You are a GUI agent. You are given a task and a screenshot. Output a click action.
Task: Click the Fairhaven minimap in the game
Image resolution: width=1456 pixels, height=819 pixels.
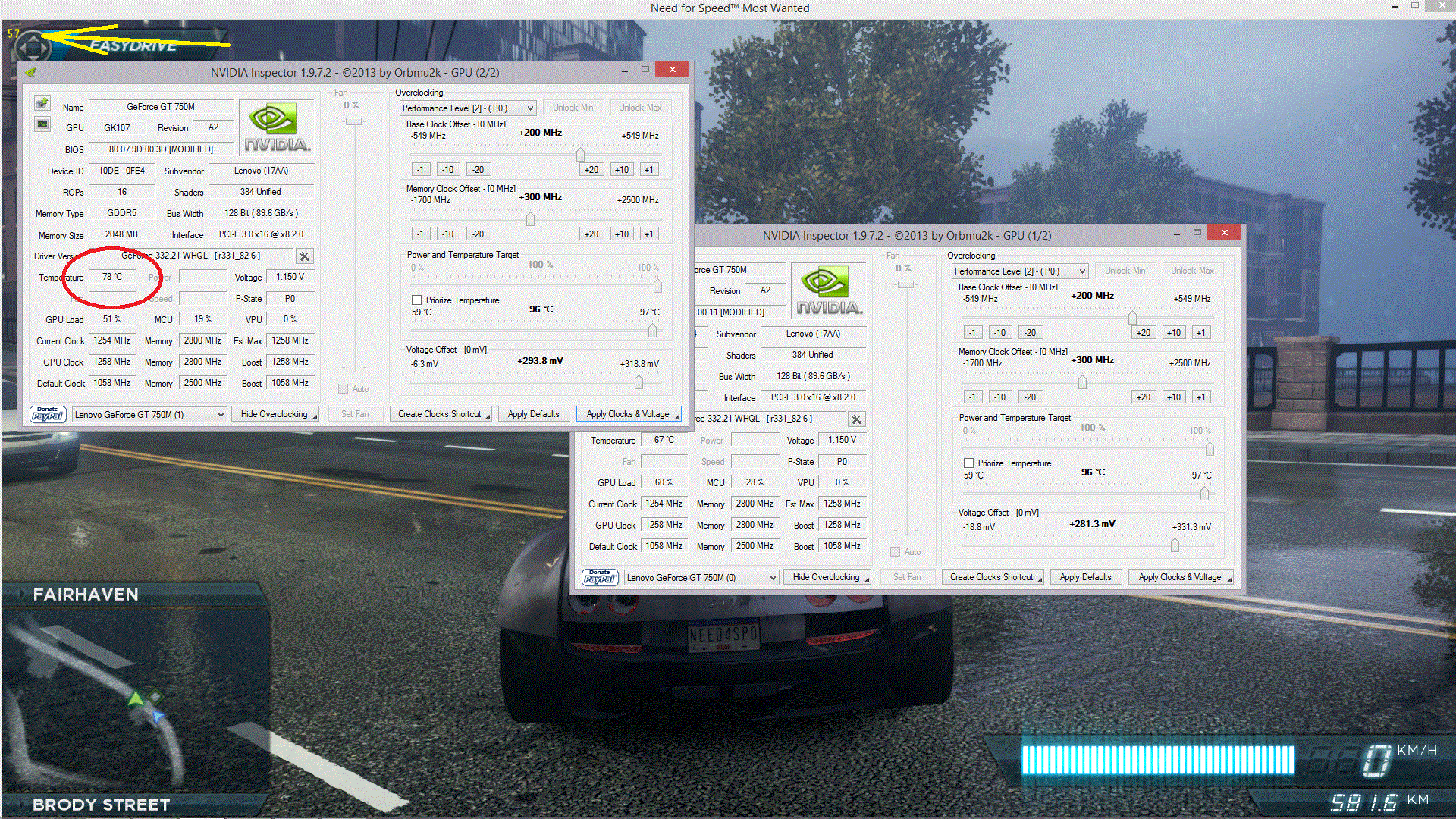[x=135, y=698]
